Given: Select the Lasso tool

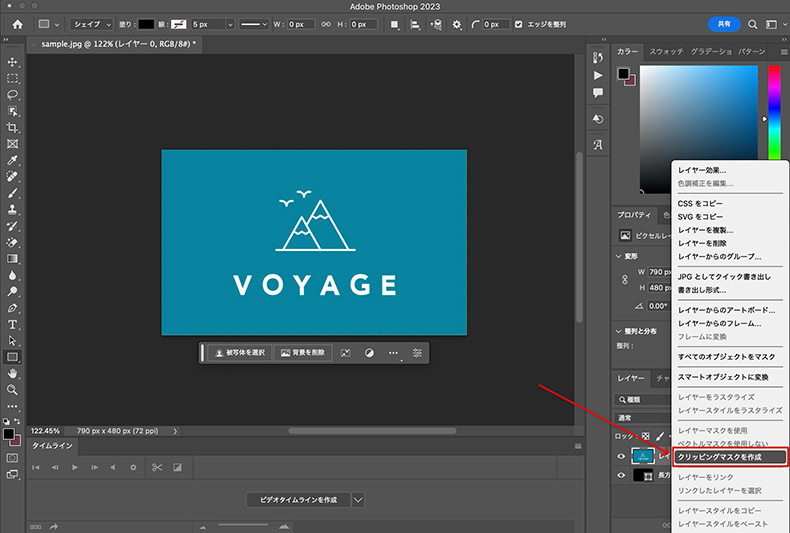Looking at the screenshot, I should pos(13,94).
